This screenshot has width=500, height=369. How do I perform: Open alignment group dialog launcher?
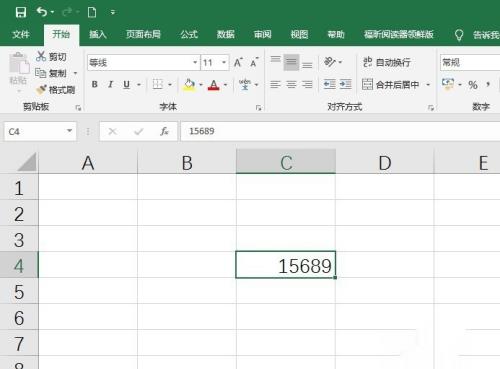coord(431,108)
